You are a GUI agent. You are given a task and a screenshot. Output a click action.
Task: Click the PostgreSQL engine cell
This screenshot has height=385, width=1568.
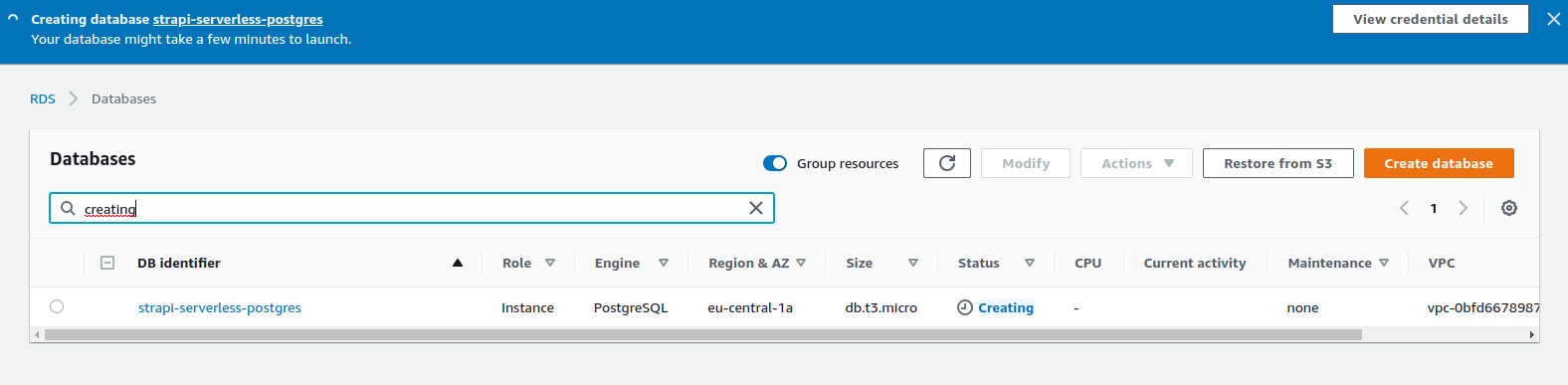coord(631,307)
